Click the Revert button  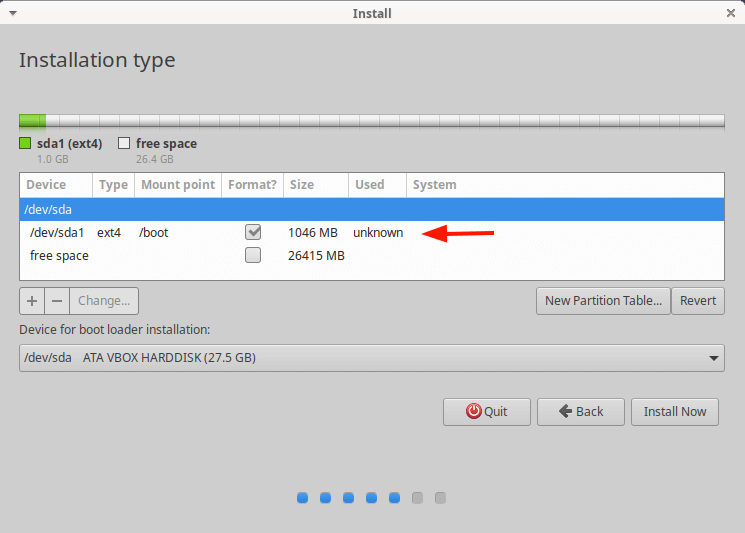(697, 301)
